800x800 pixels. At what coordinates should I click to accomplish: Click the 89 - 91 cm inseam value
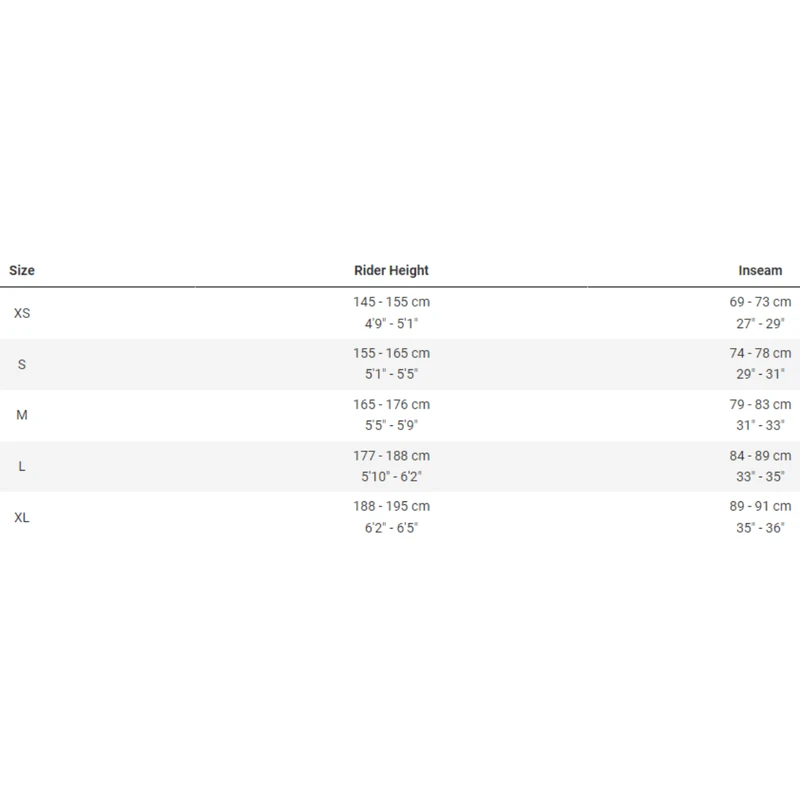[x=760, y=506]
